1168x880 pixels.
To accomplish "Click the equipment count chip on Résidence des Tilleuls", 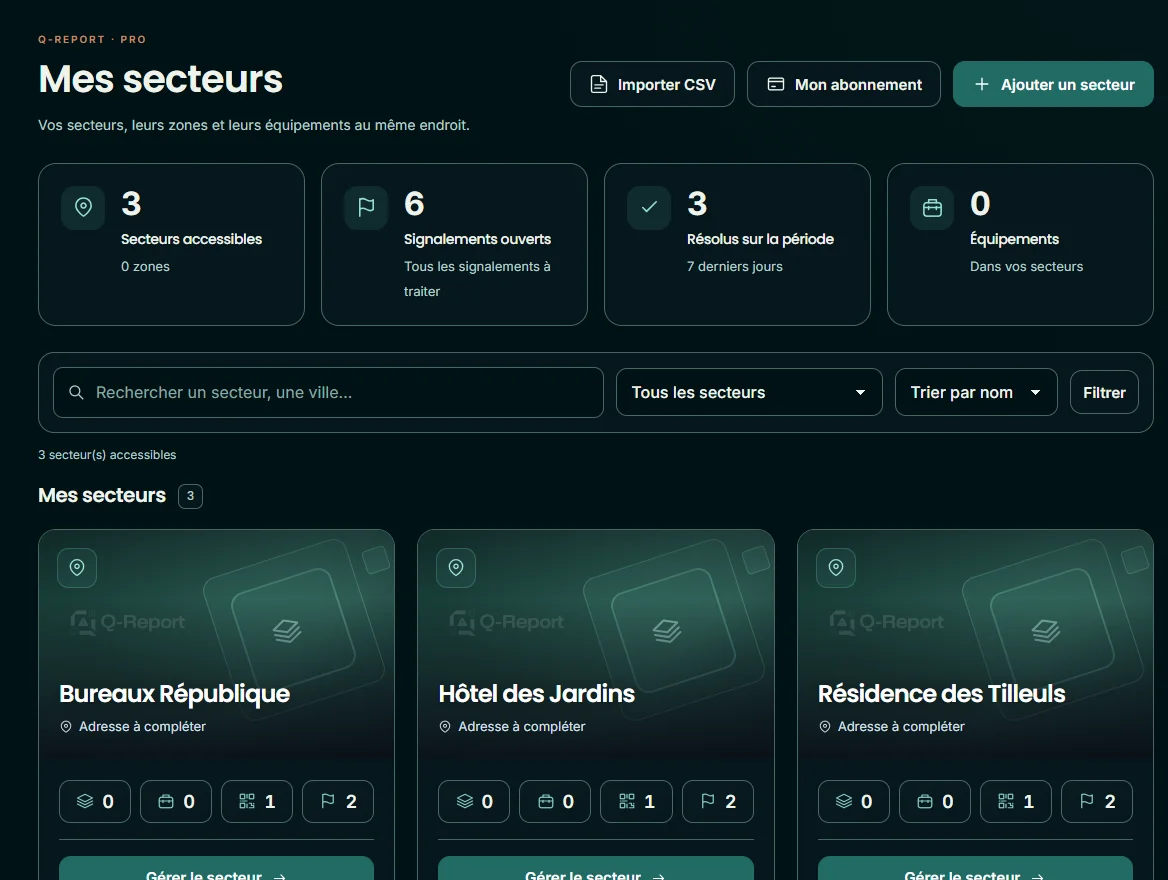I will [935, 801].
